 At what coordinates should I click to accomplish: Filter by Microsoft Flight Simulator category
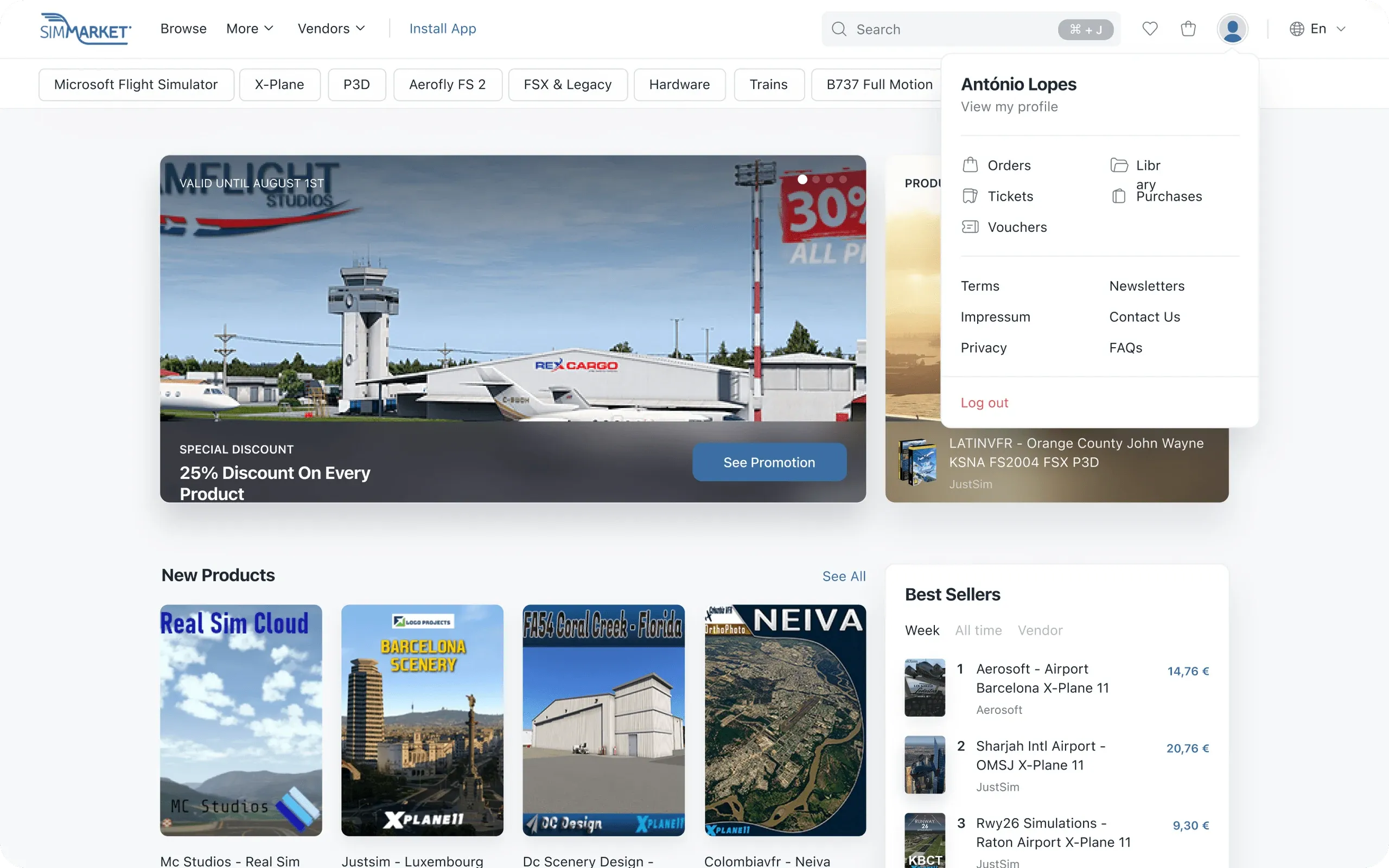(x=136, y=85)
